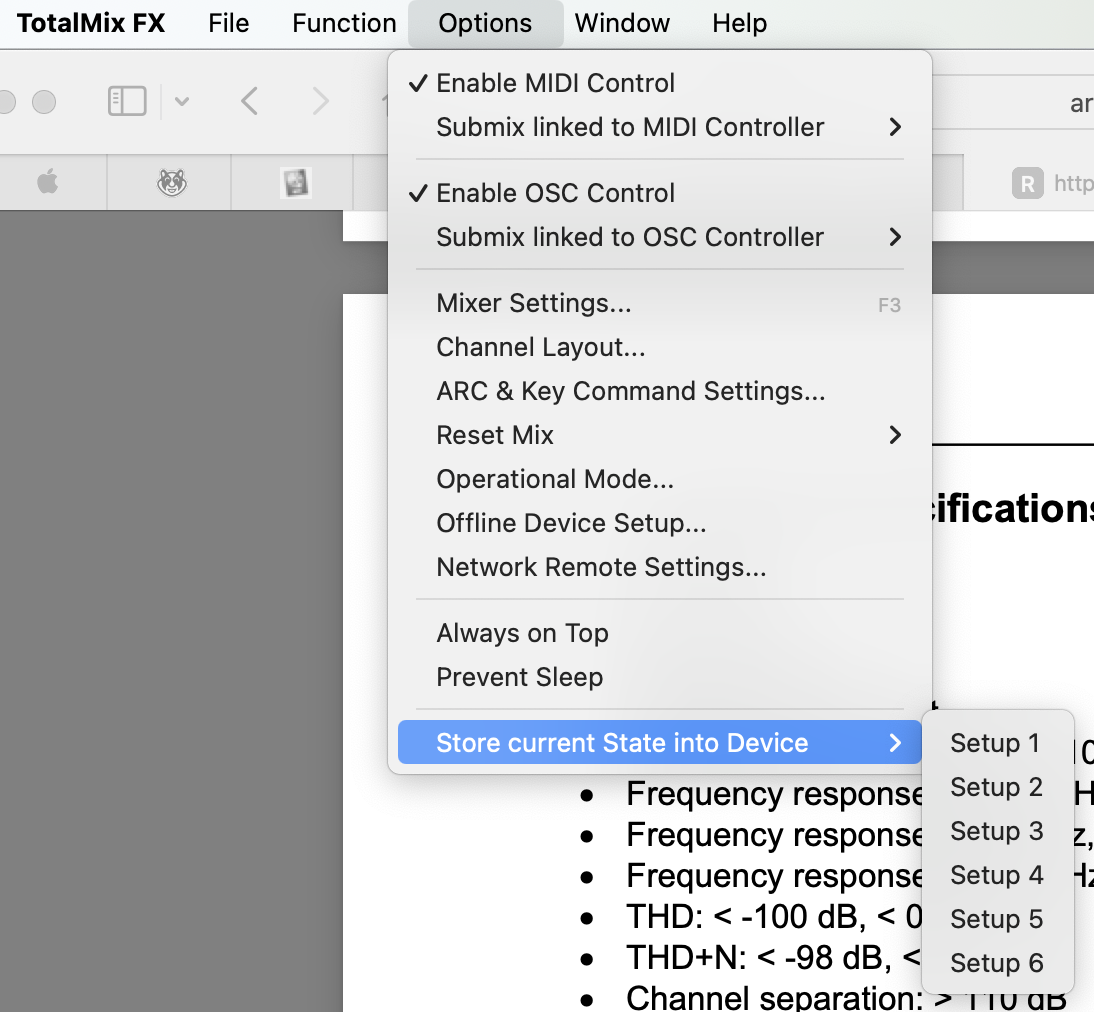Expand the Reset Mix submenu

click(659, 435)
